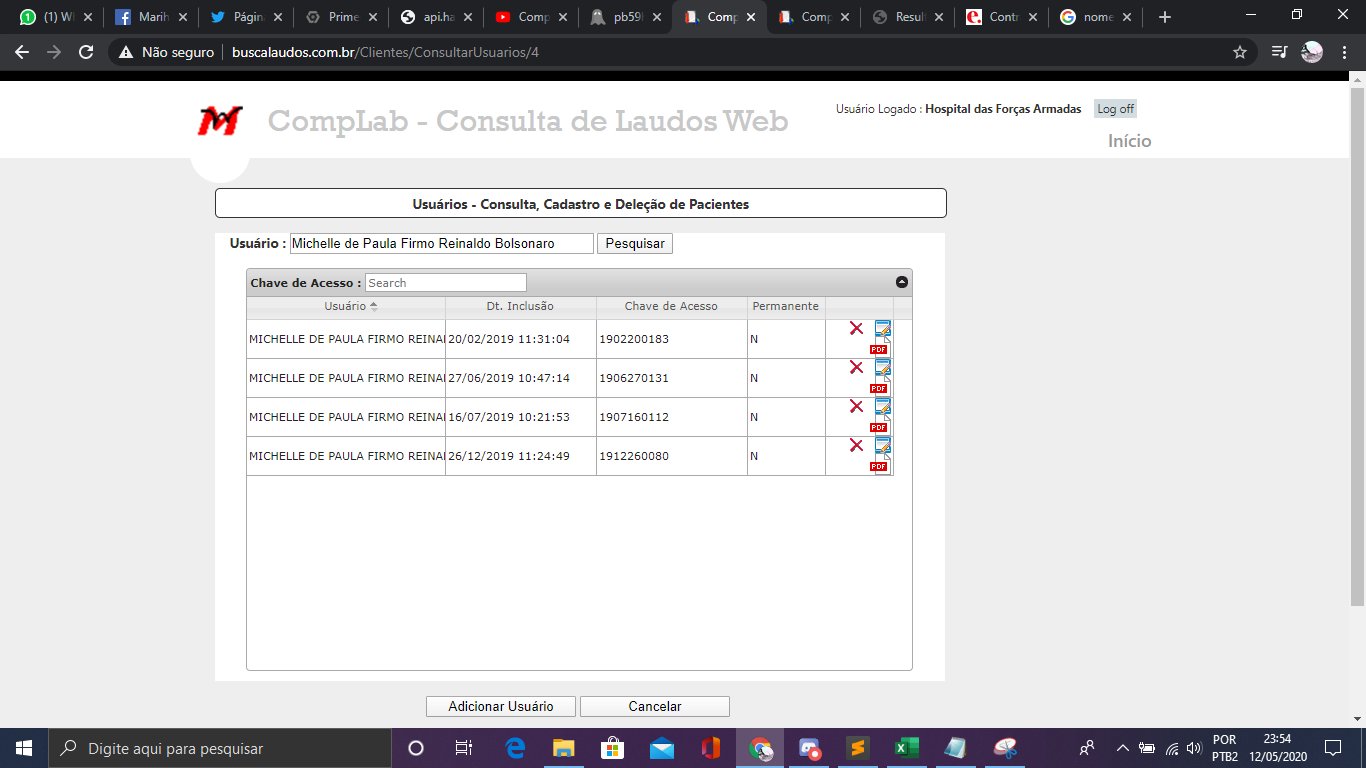Click the address bar URL
Image resolution: width=1366 pixels, height=768 pixels.
pyautogui.click(x=386, y=52)
